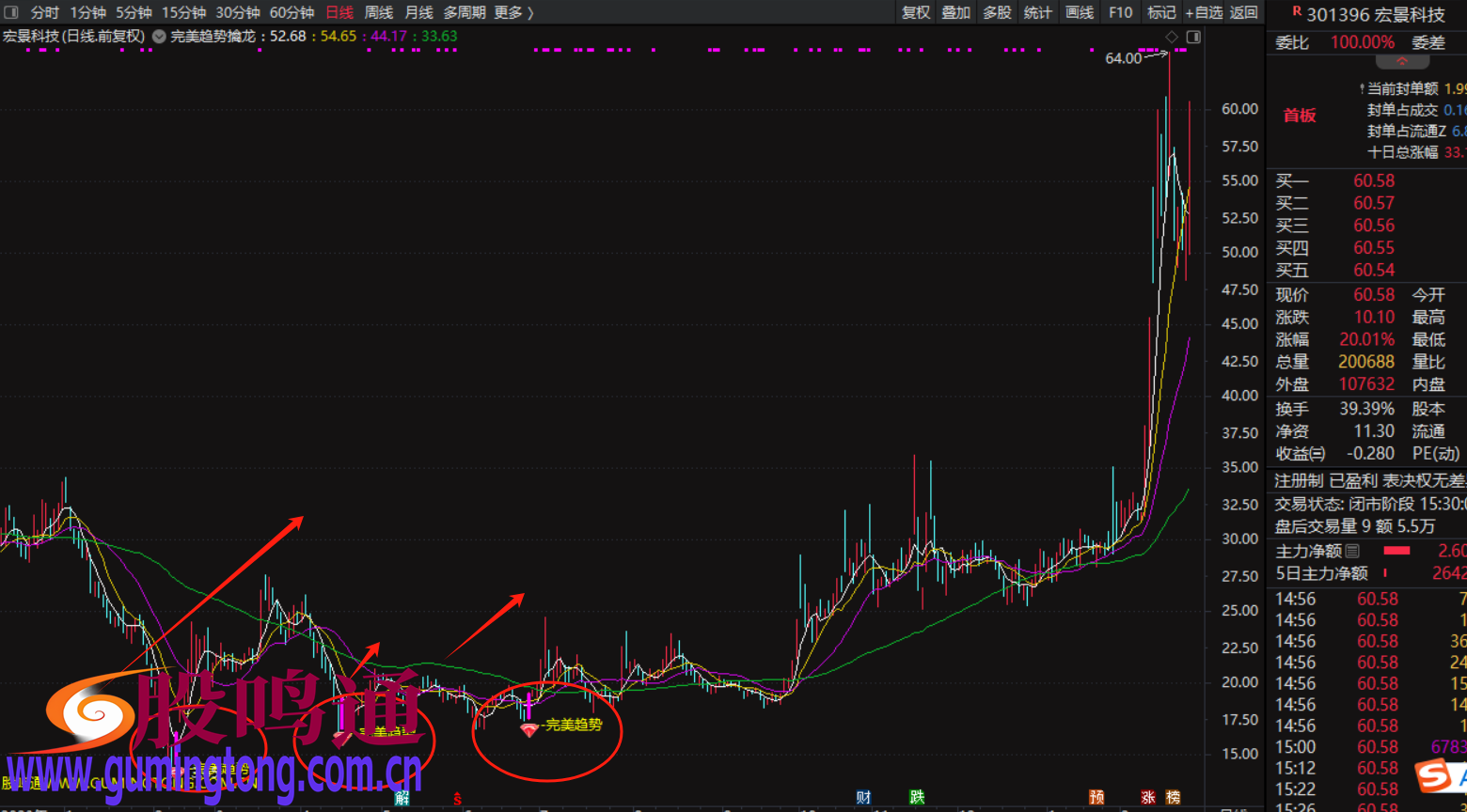
Task: Toggle the 主力净额 list icon
Action: (1352, 551)
